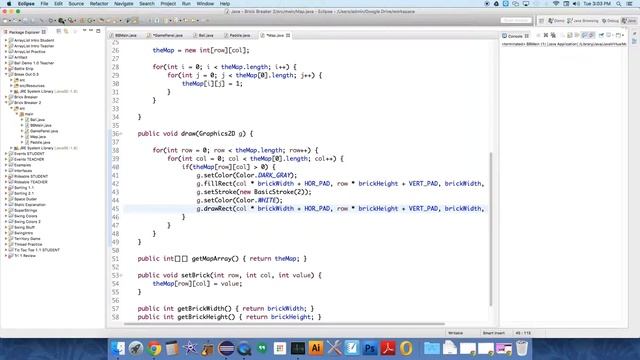This screenshot has width=640, height=360.
Task: Switch to the Java perspective button
Action: 629,20
